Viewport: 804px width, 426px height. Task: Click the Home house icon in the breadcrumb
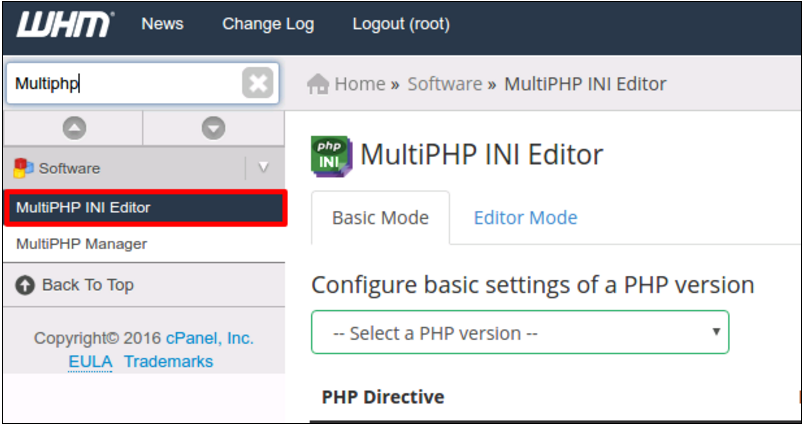tap(318, 84)
